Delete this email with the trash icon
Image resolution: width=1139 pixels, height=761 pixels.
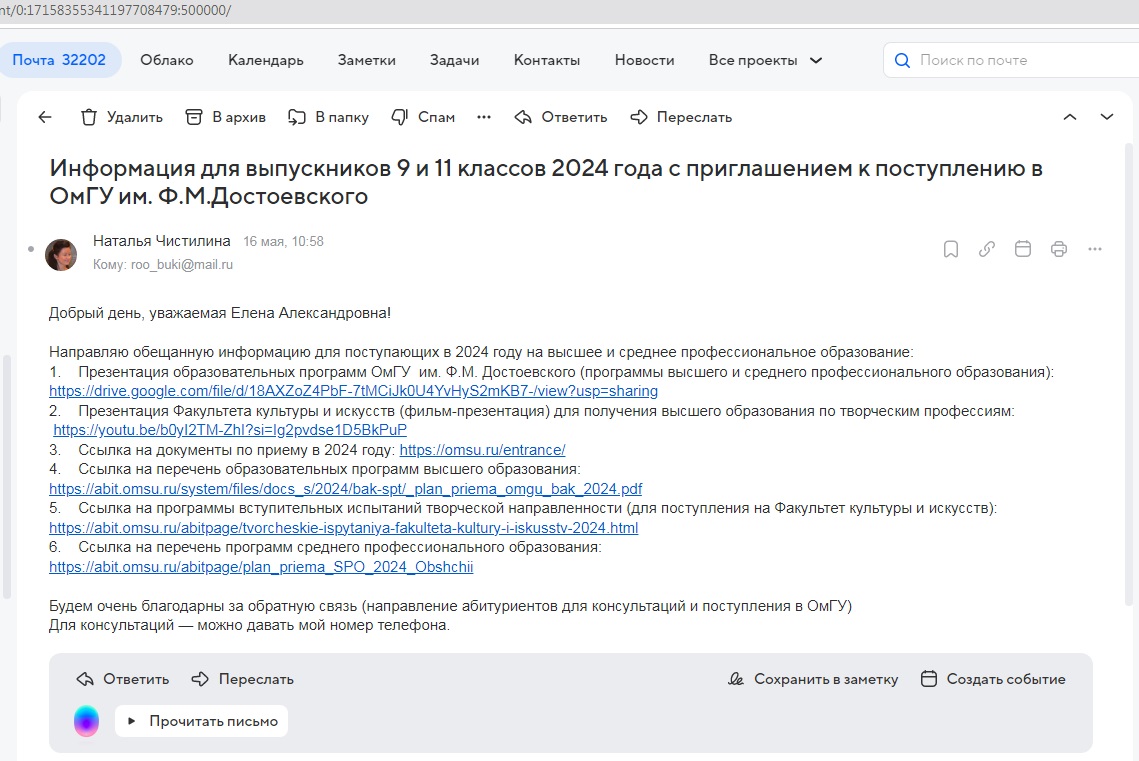coord(121,117)
